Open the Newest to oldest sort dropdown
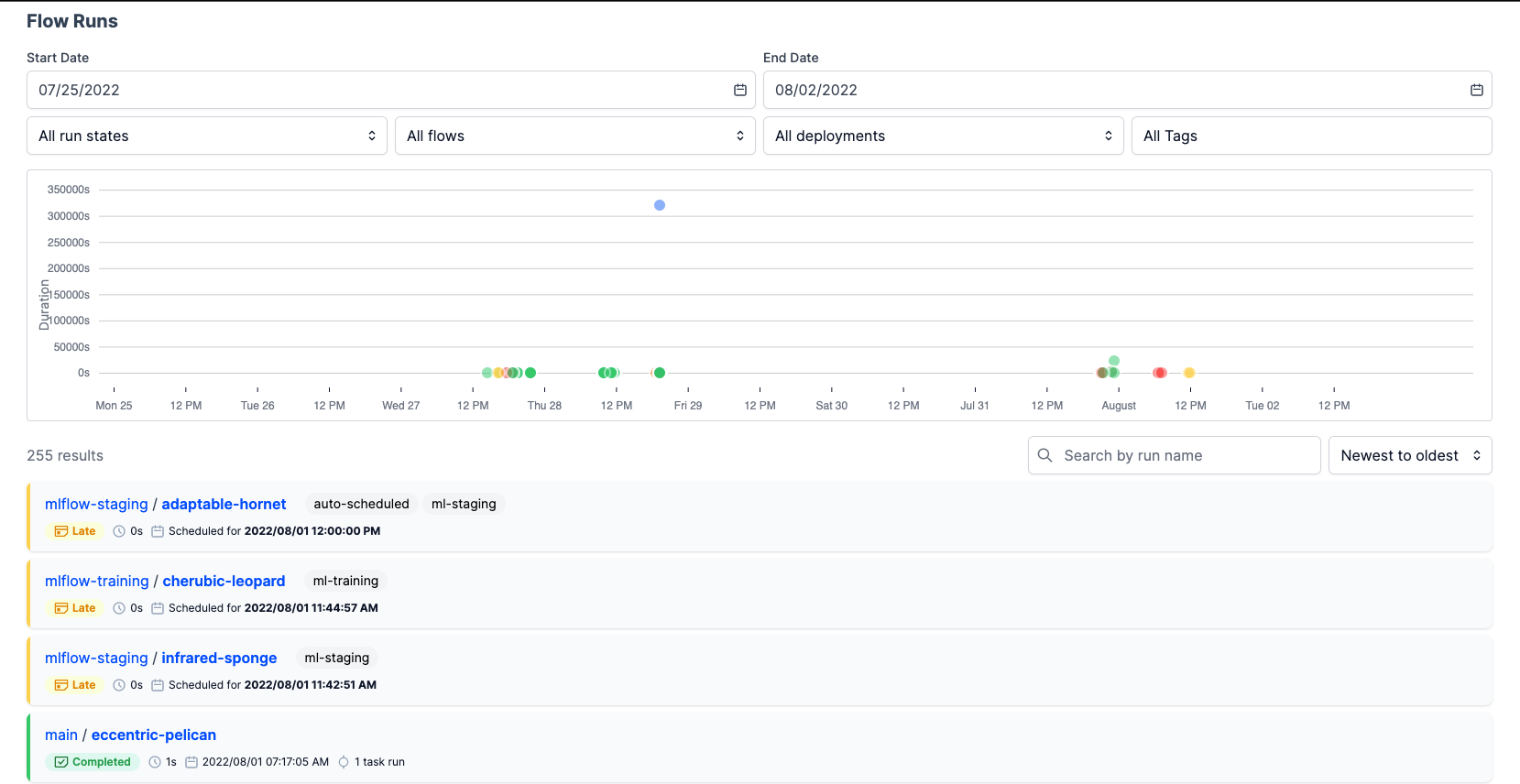The height and width of the screenshot is (784, 1520). click(x=1410, y=455)
